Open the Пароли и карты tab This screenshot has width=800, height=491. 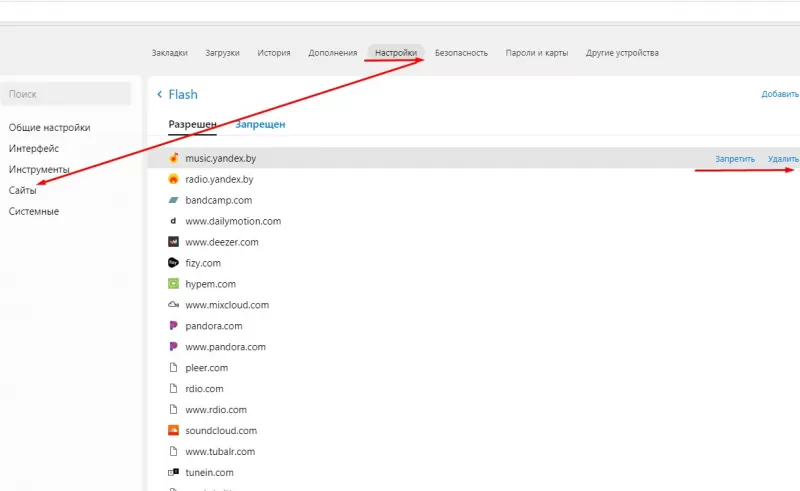[x=537, y=53]
